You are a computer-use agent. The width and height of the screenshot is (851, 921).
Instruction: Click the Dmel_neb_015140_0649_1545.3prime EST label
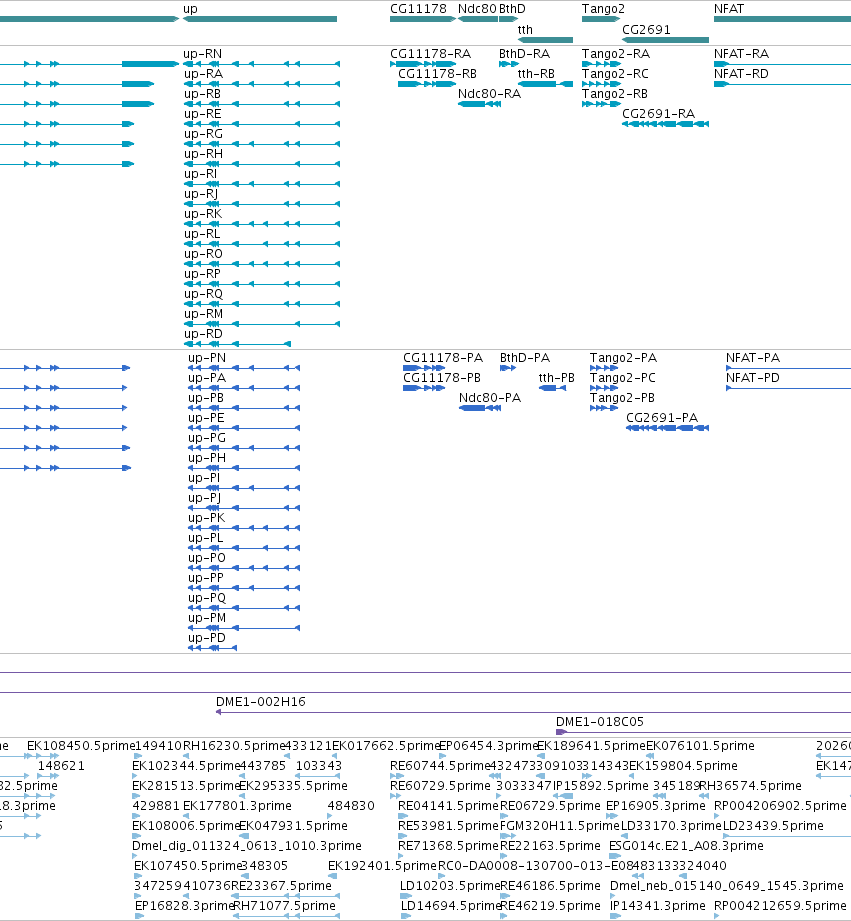(727, 886)
